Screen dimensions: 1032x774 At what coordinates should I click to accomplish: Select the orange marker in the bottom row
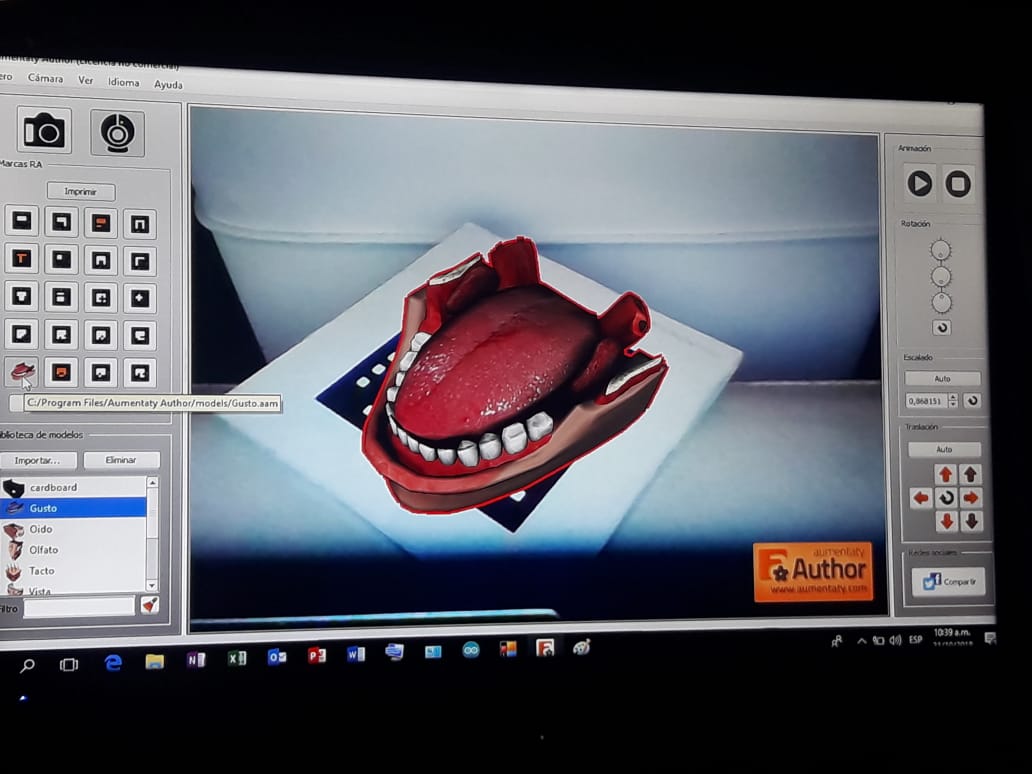(61, 373)
